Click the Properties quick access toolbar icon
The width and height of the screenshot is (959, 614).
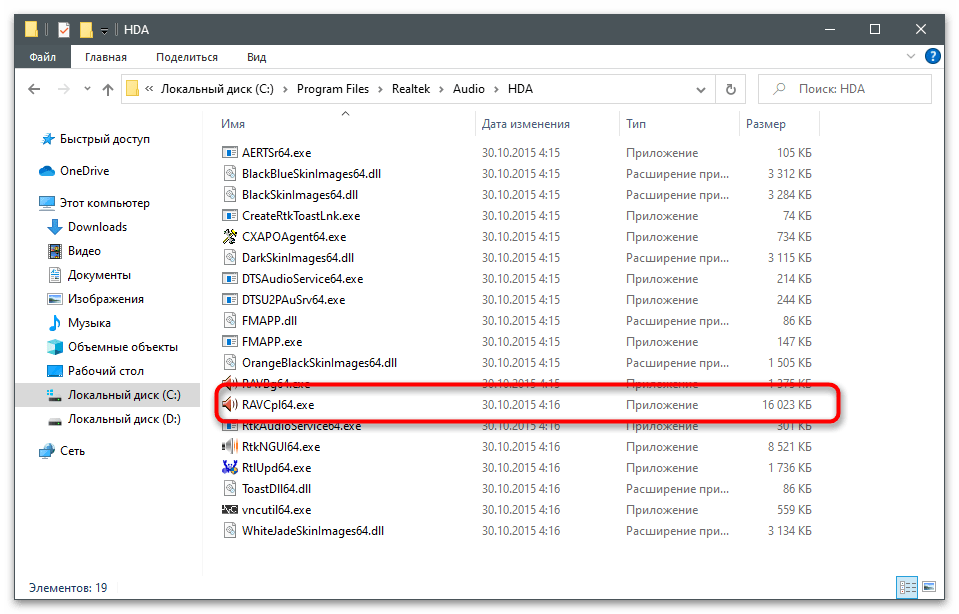(x=64, y=29)
